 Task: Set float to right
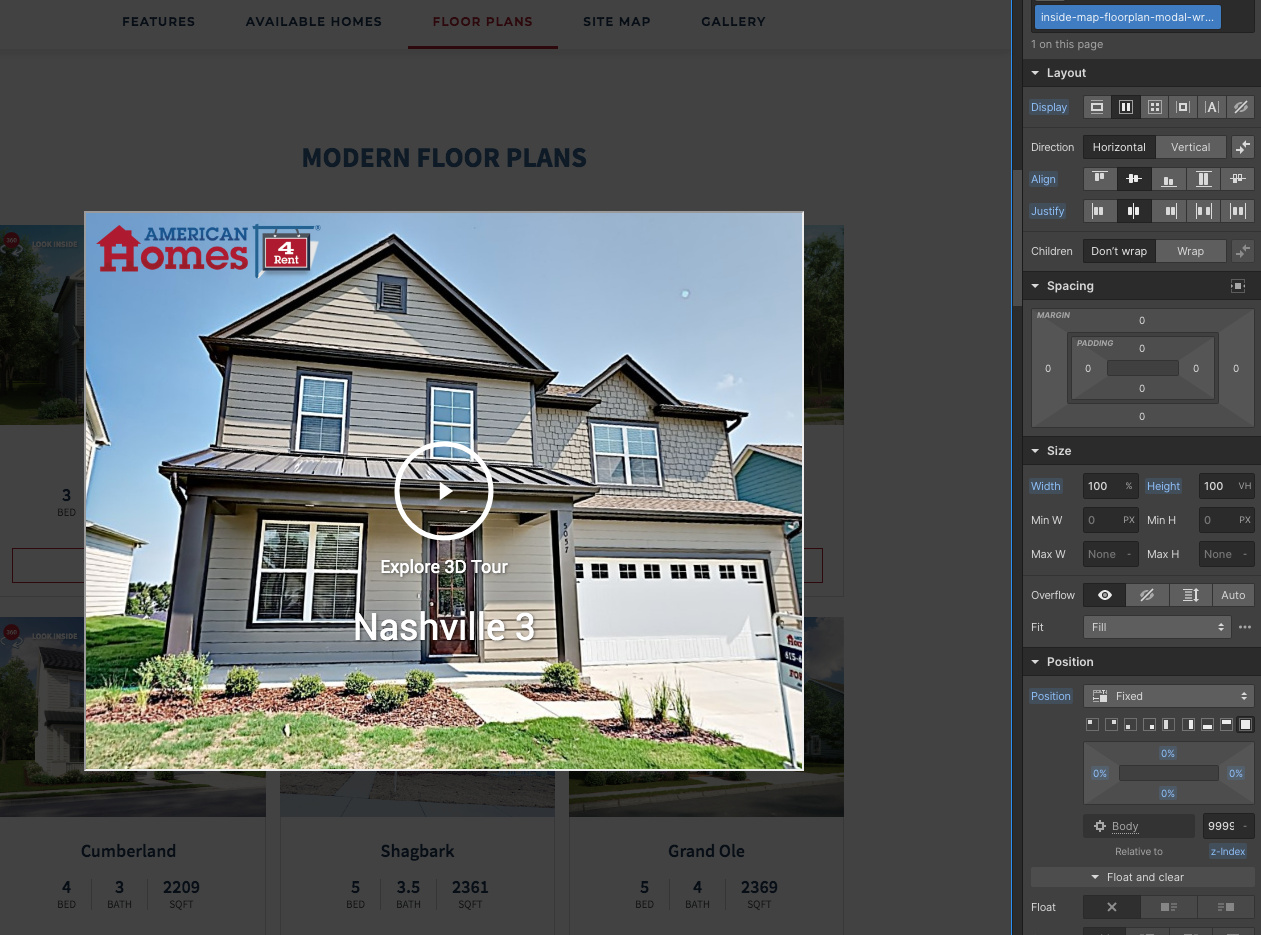1226,907
